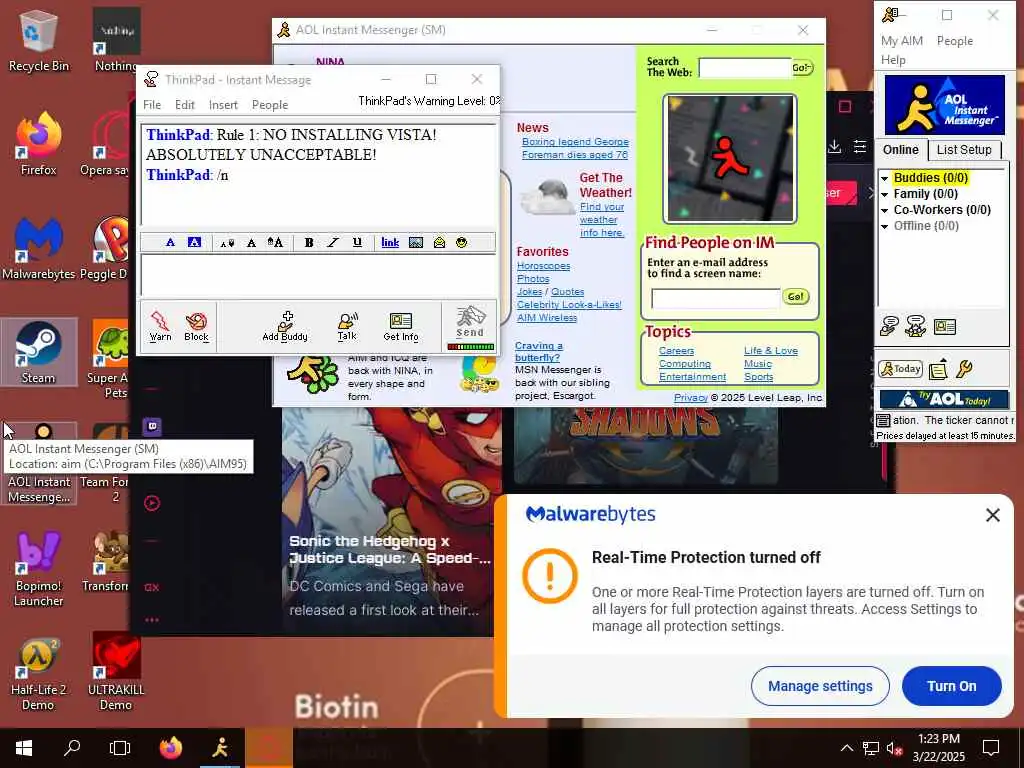The image size is (1024, 768).
Task: Click the yellow sticky-note away message icon
Action: 938,369
